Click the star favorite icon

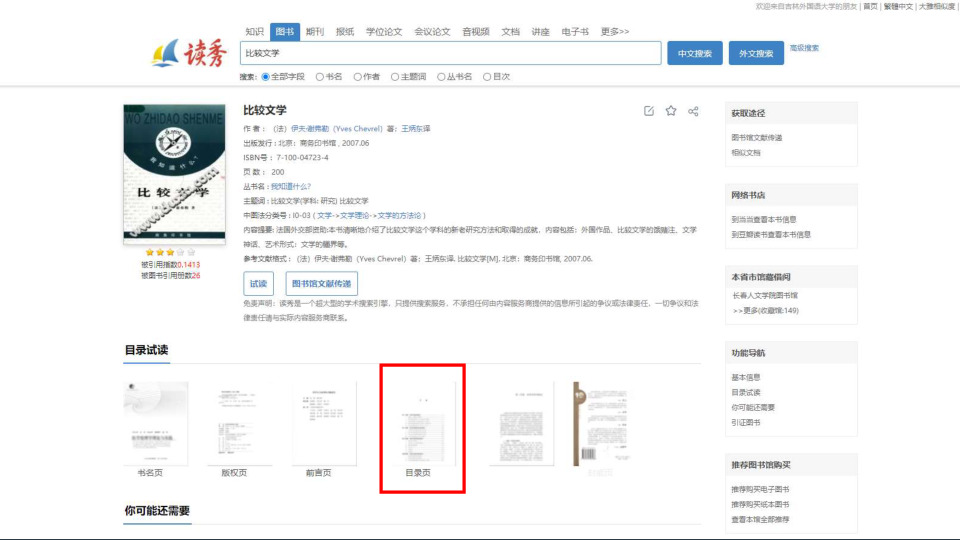tap(671, 111)
